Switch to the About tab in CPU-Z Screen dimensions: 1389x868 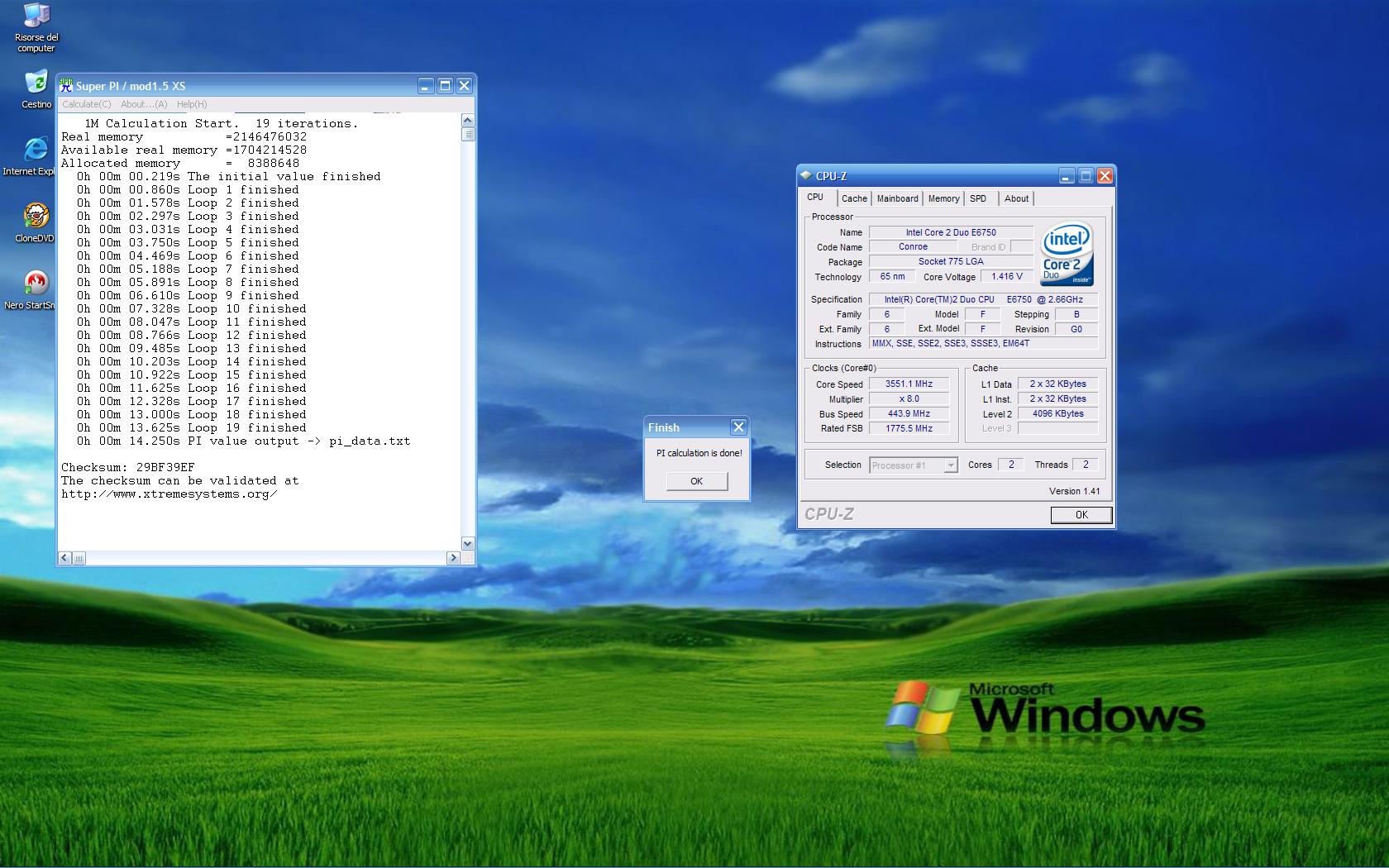coord(1016,198)
